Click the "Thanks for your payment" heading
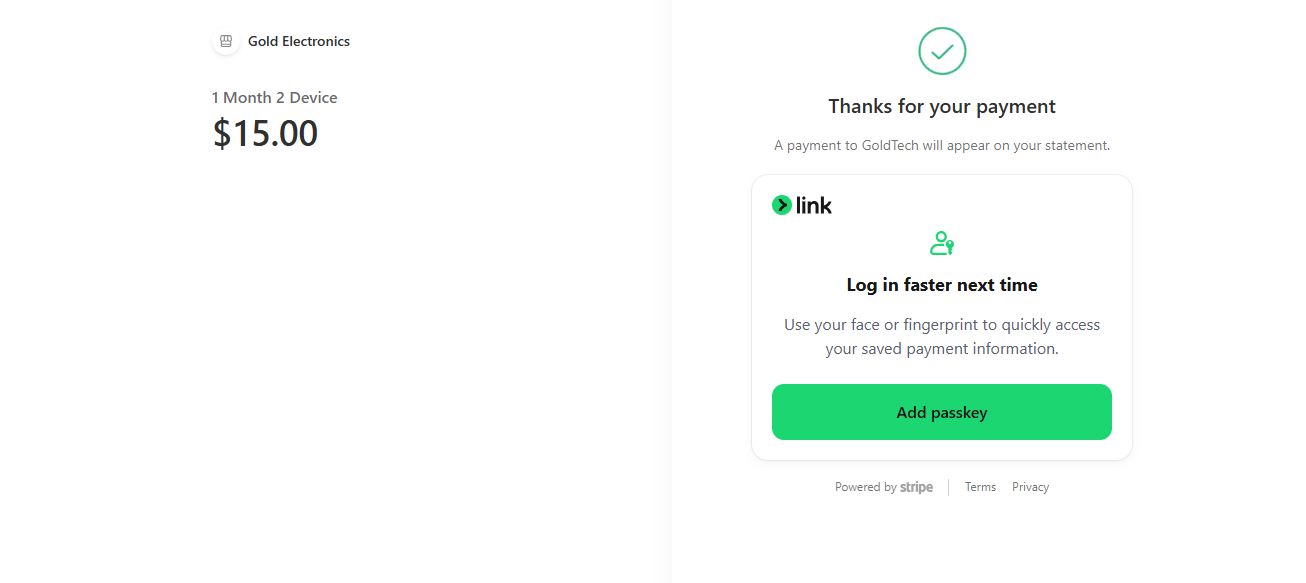Viewport: 1306px width, 583px height. 942,107
